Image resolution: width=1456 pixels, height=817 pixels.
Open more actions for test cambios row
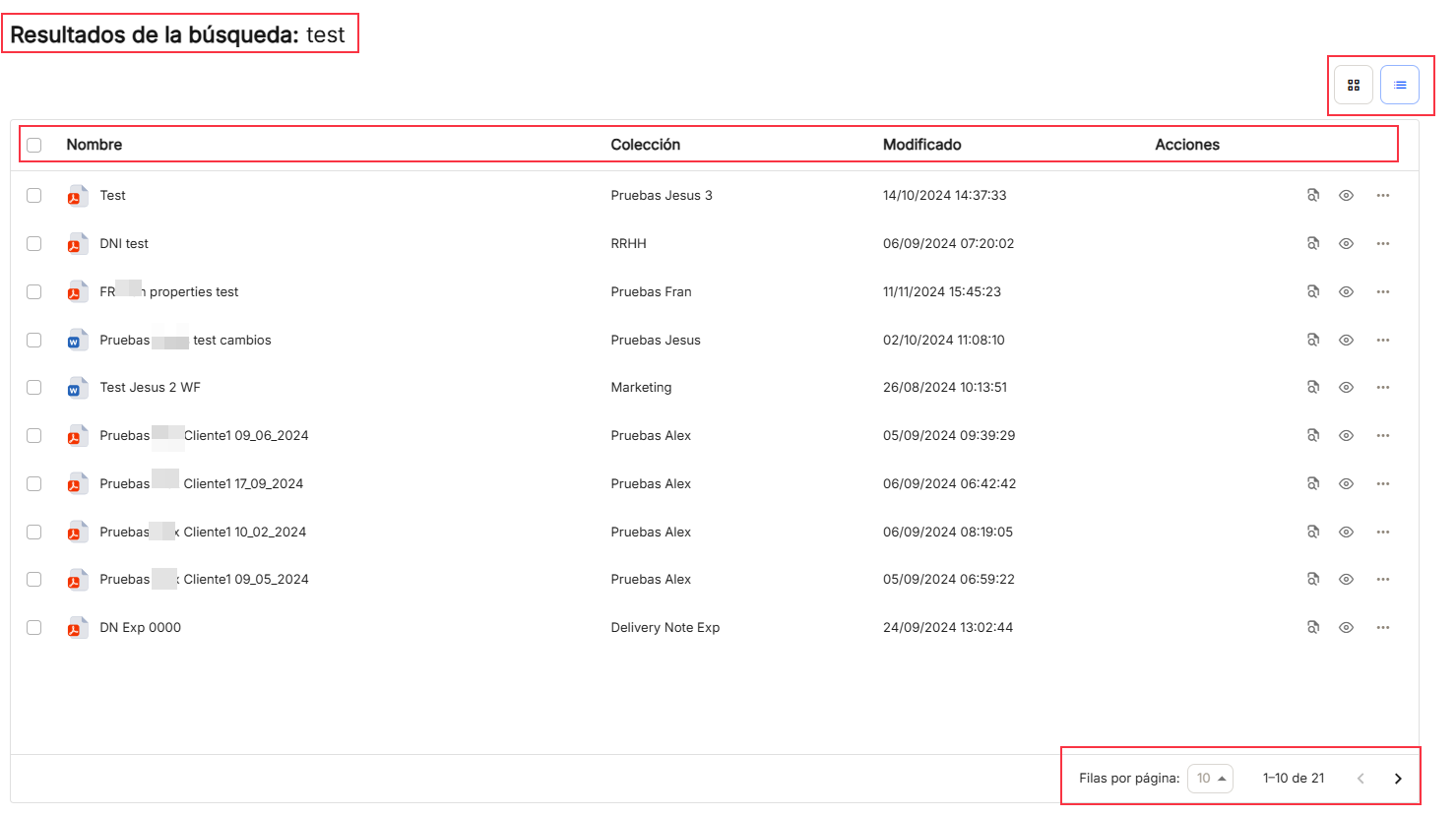click(1383, 340)
